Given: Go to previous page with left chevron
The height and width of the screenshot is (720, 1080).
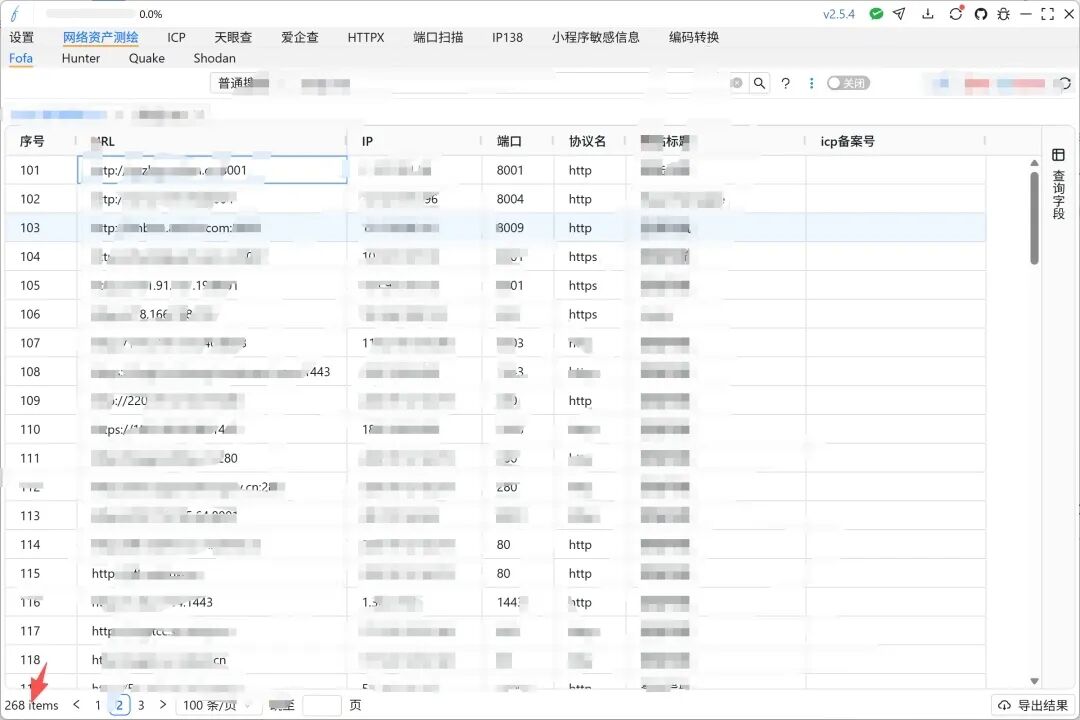Looking at the screenshot, I should (x=76, y=705).
